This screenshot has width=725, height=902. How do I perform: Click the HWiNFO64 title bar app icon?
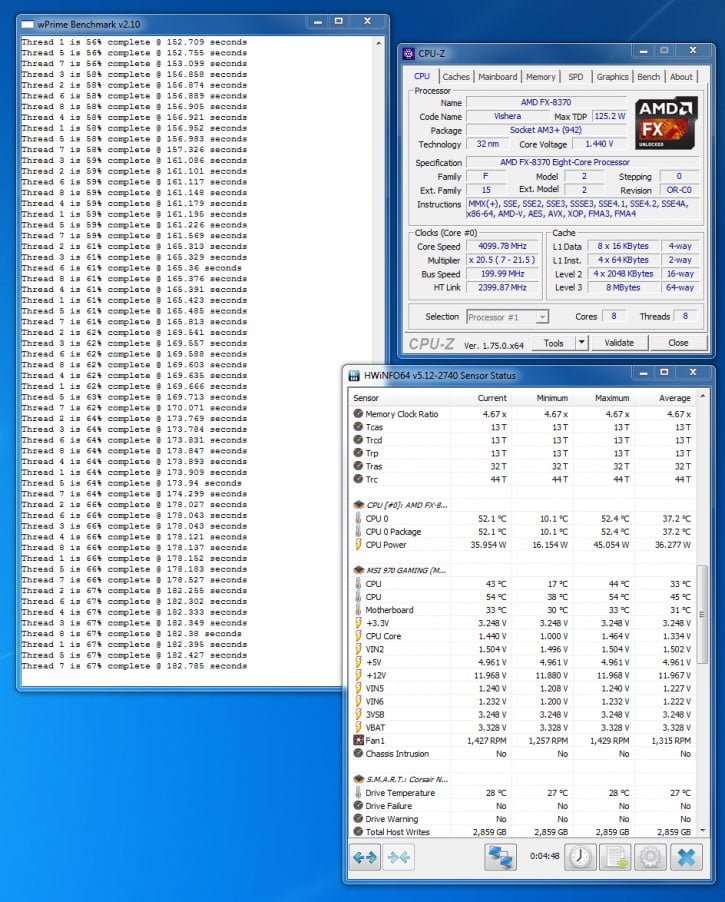pos(355,375)
